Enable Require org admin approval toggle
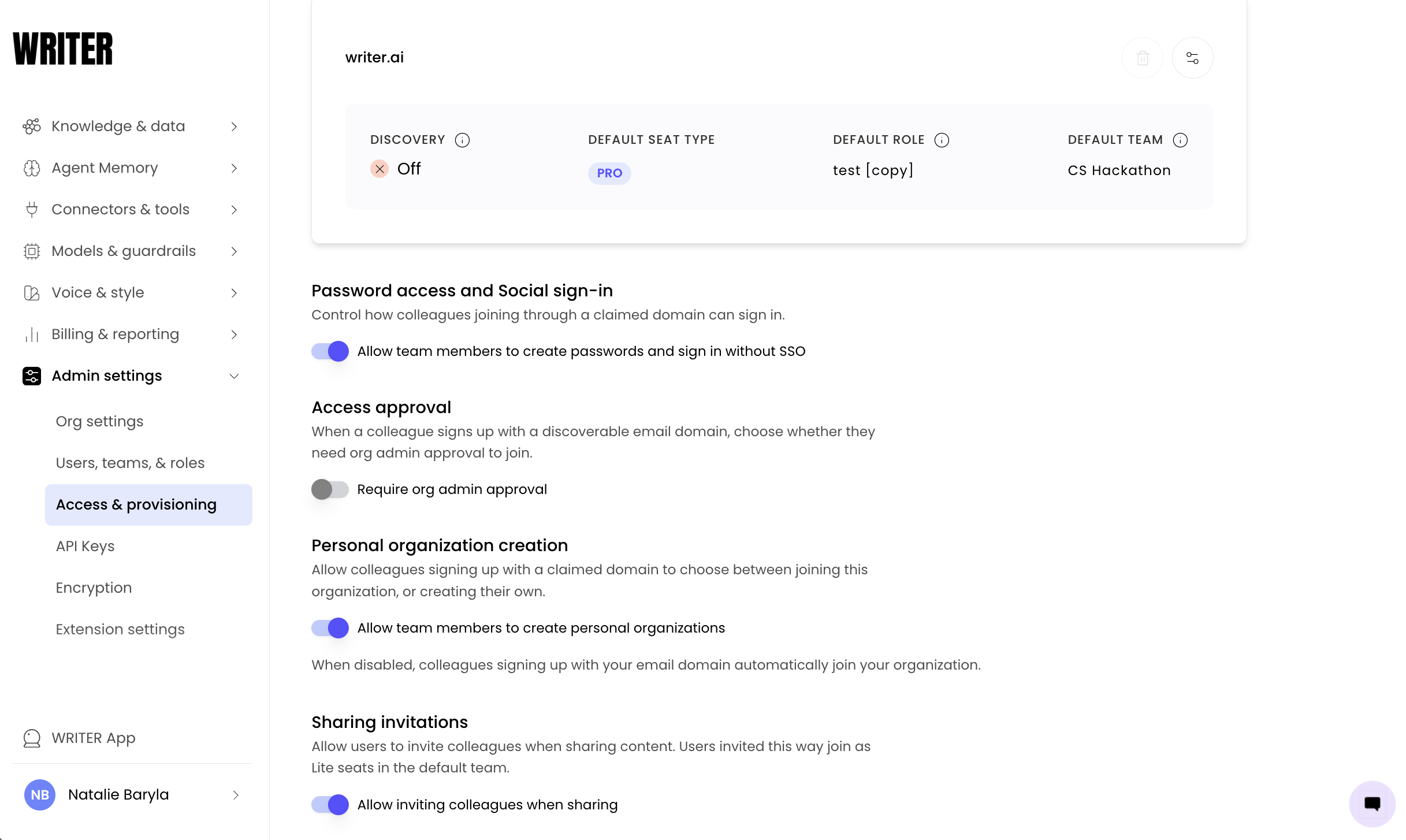 [x=330, y=489]
